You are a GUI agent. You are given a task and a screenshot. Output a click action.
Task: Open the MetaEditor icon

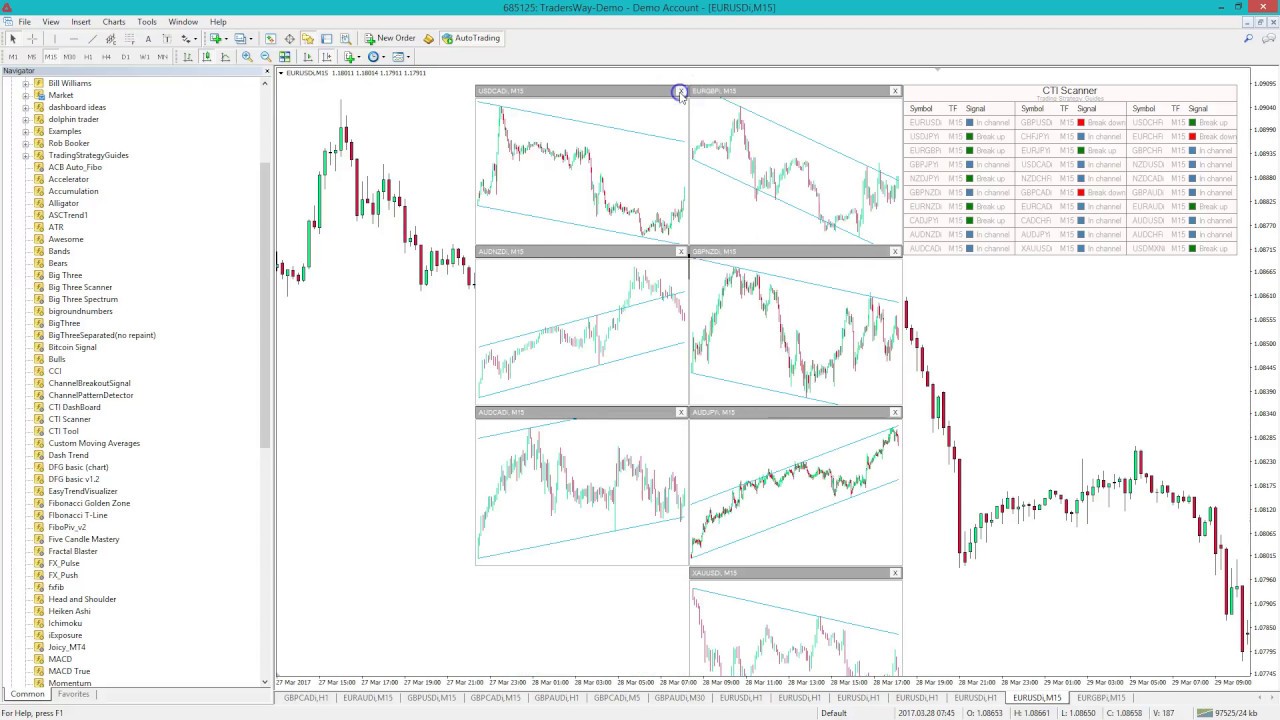(428, 38)
